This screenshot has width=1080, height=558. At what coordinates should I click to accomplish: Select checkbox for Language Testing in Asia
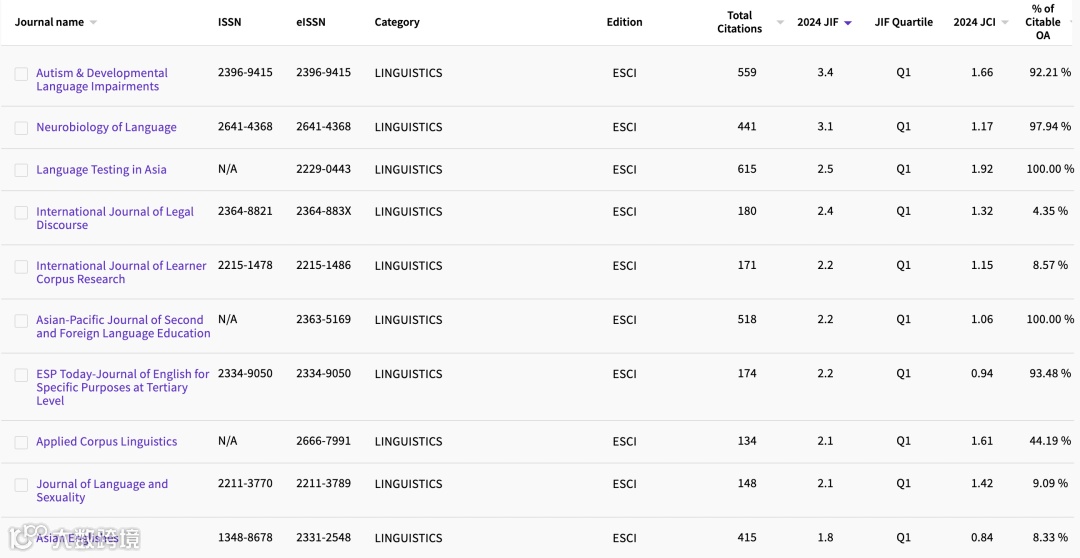[x=21, y=170]
